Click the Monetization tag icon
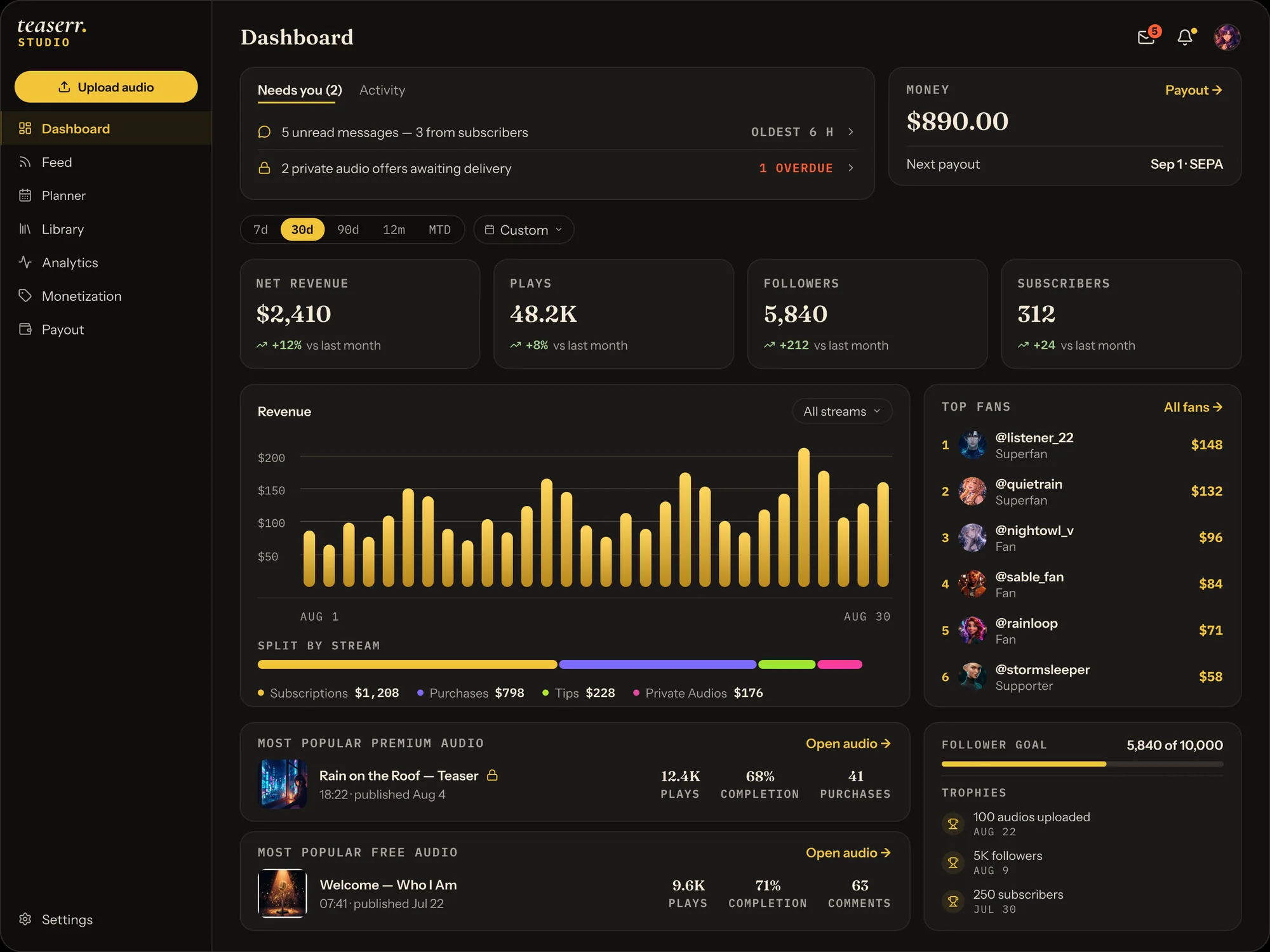Image resolution: width=1270 pixels, height=952 pixels. pyautogui.click(x=25, y=296)
